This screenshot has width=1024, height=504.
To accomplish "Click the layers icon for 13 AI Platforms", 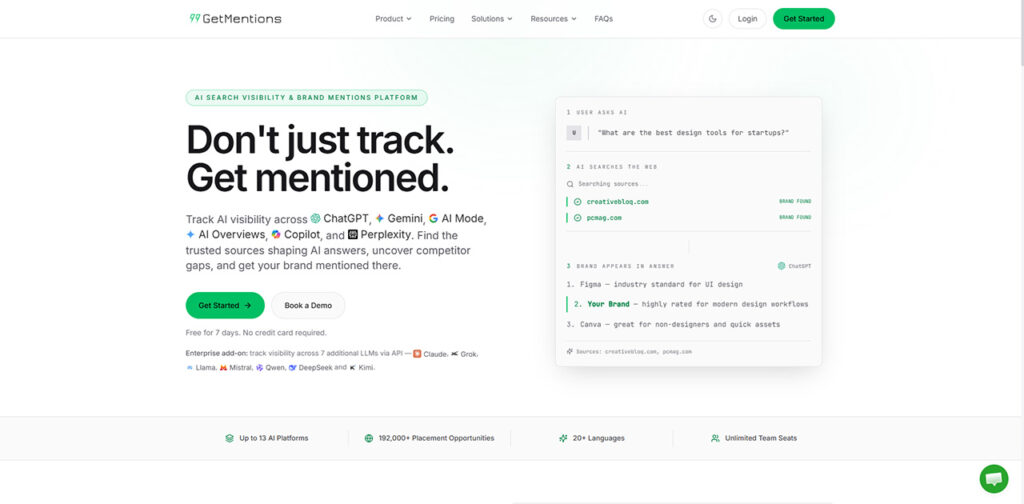I will [229, 439].
